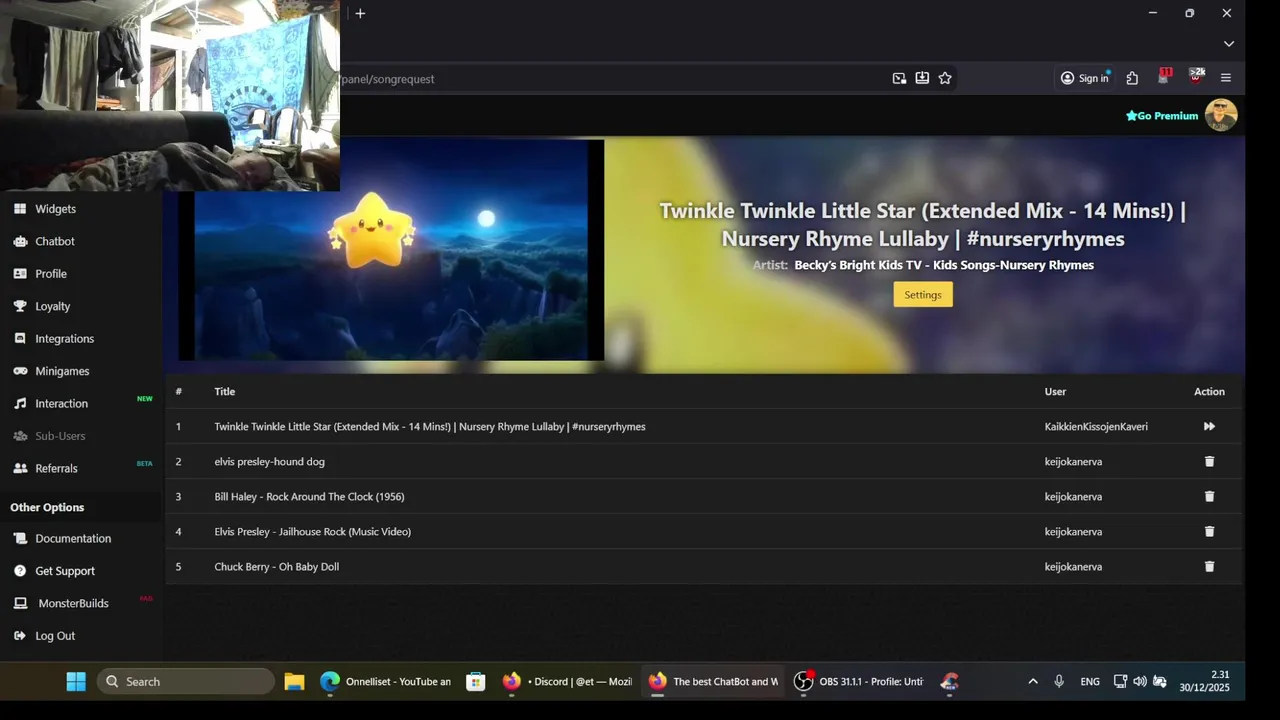Screen dimensions: 1280x720
Task: Sign in to Firefox account
Action: (x=1085, y=78)
